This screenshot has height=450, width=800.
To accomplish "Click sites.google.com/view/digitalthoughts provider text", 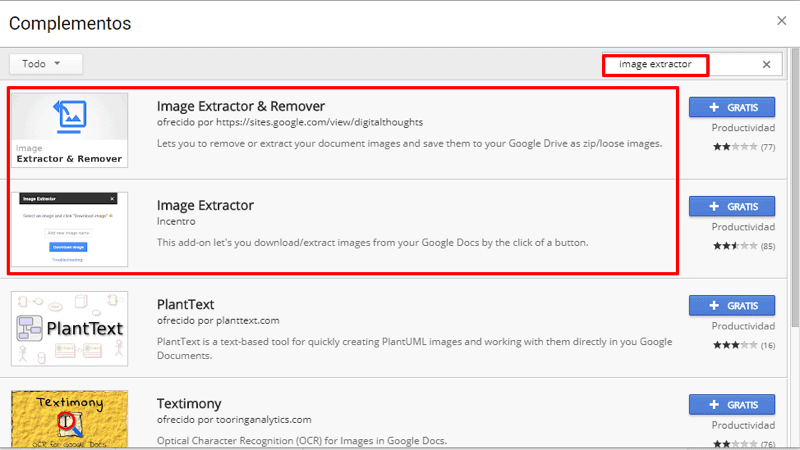I will click(319, 122).
